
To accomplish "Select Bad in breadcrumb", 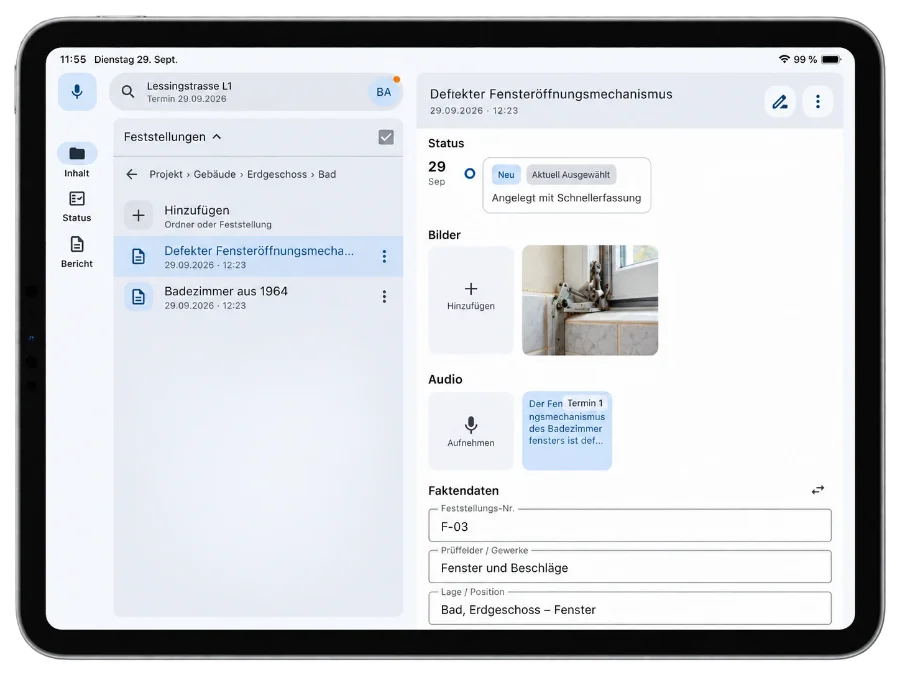I will coord(327,174).
